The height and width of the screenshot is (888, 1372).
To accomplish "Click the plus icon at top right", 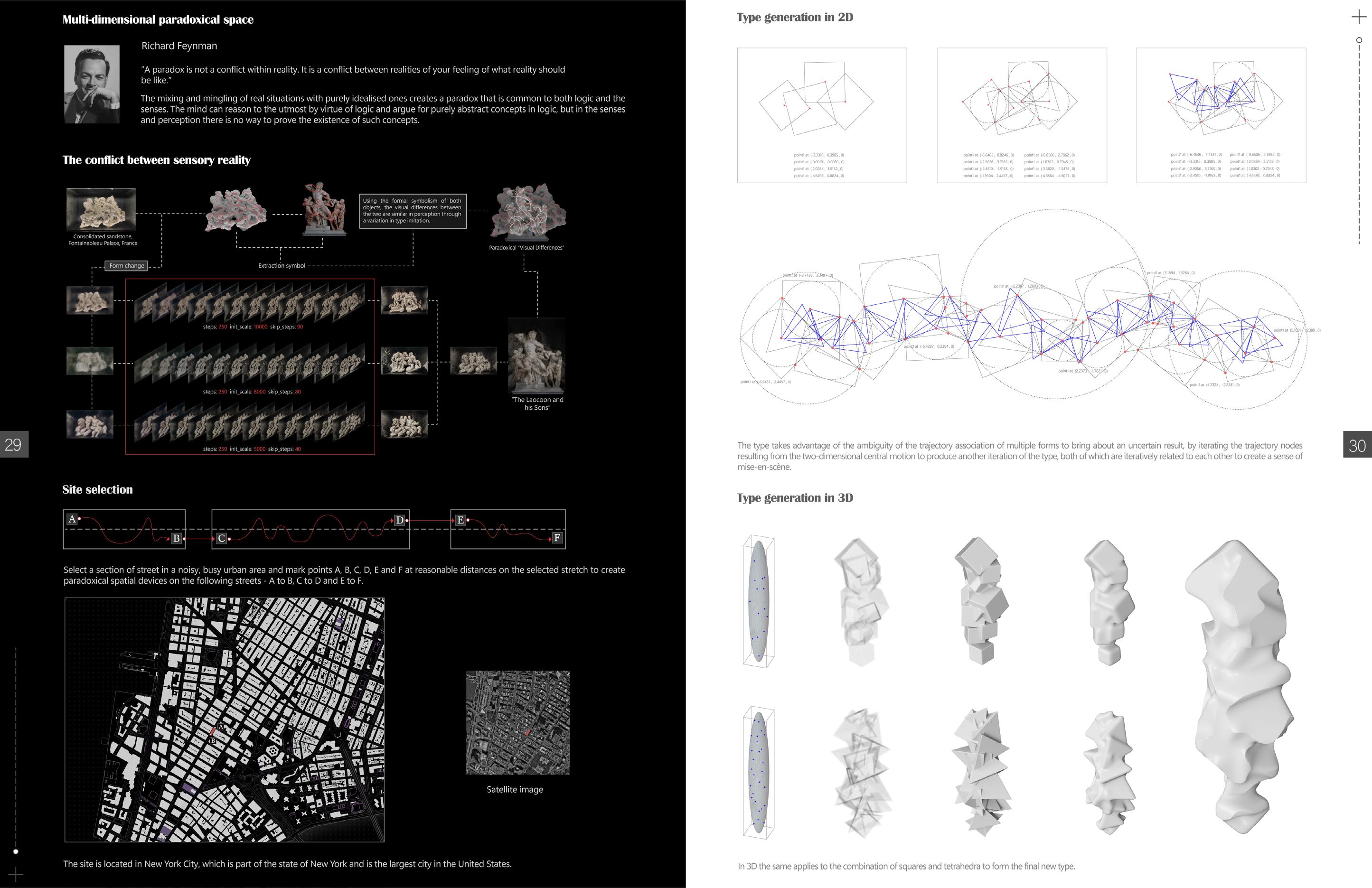I will (x=1359, y=17).
